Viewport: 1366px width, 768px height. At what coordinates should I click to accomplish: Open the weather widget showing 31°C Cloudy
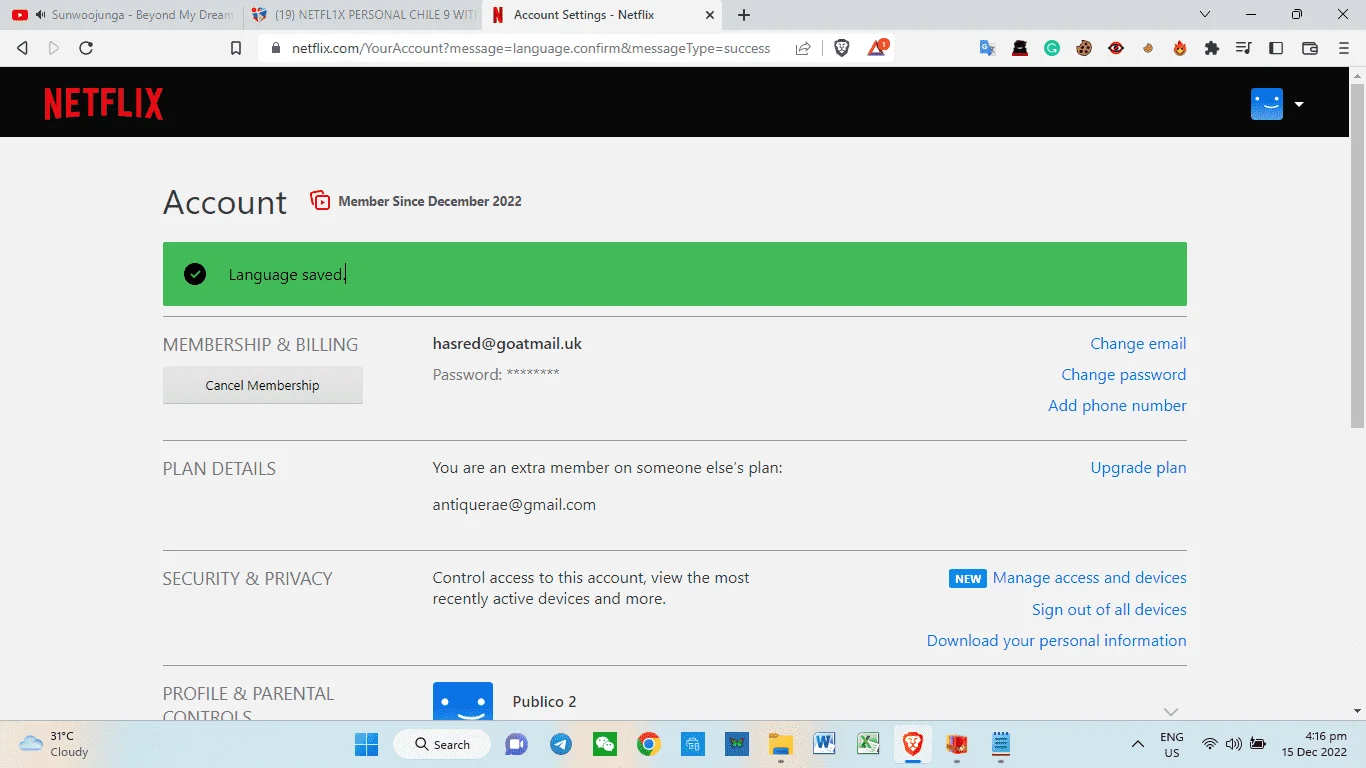[x=55, y=744]
